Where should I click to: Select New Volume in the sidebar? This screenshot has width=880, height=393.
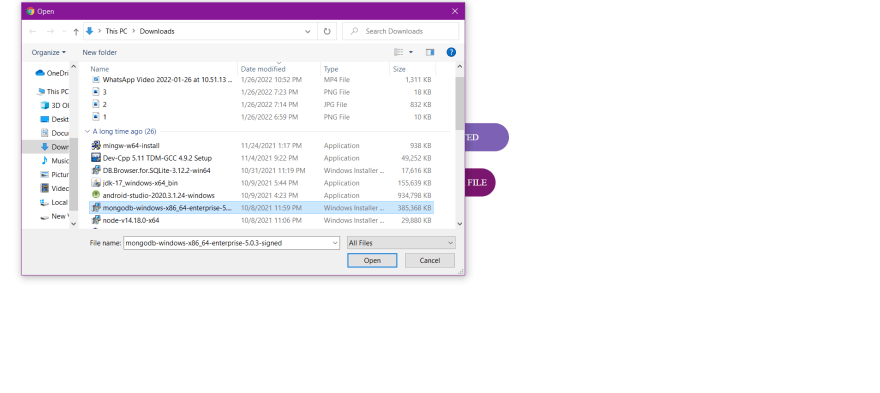(55, 216)
